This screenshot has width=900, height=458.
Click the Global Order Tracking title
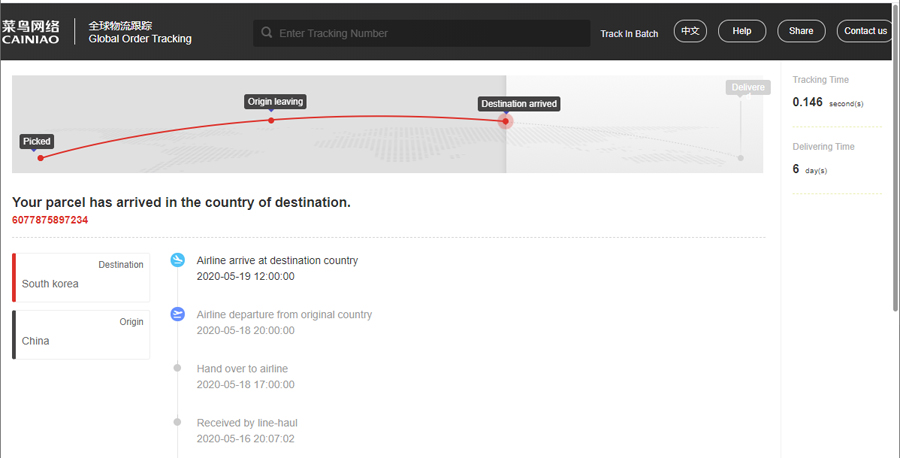140,39
